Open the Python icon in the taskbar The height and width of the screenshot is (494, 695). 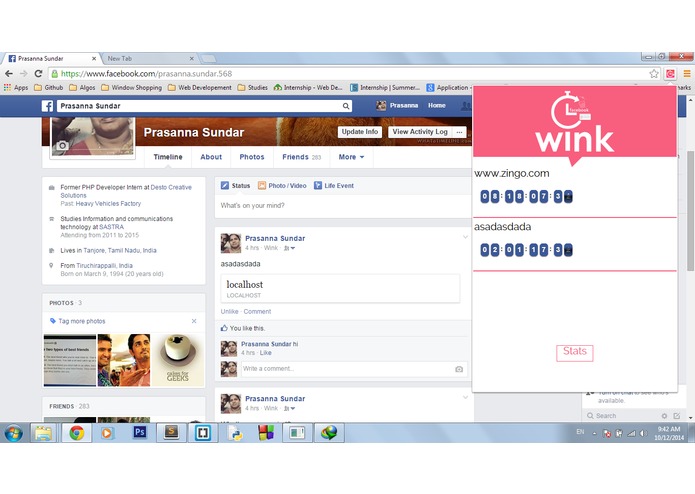[236, 433]
